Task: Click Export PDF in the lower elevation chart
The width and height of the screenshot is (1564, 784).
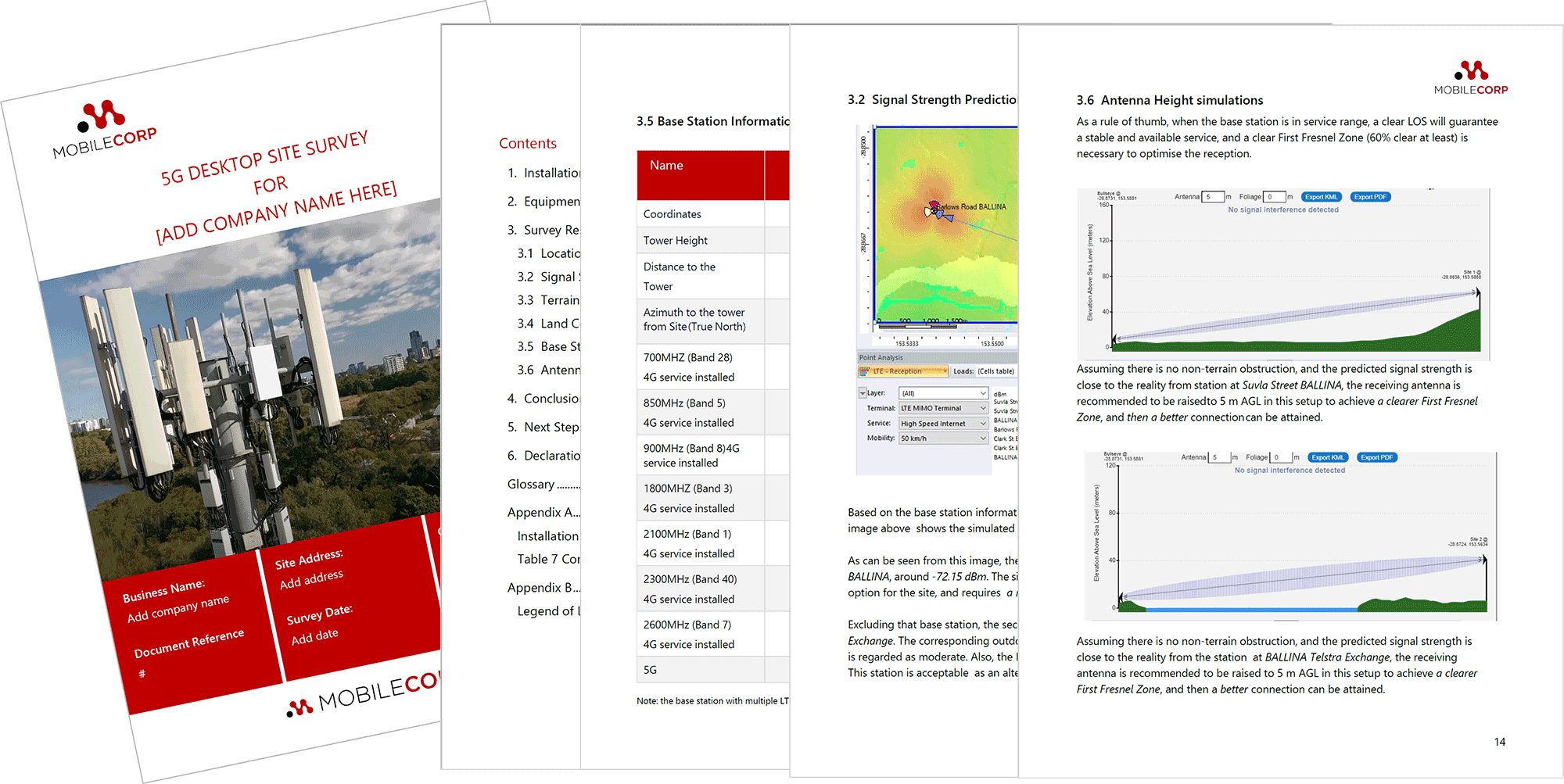Action: (x=1376, y=457)
